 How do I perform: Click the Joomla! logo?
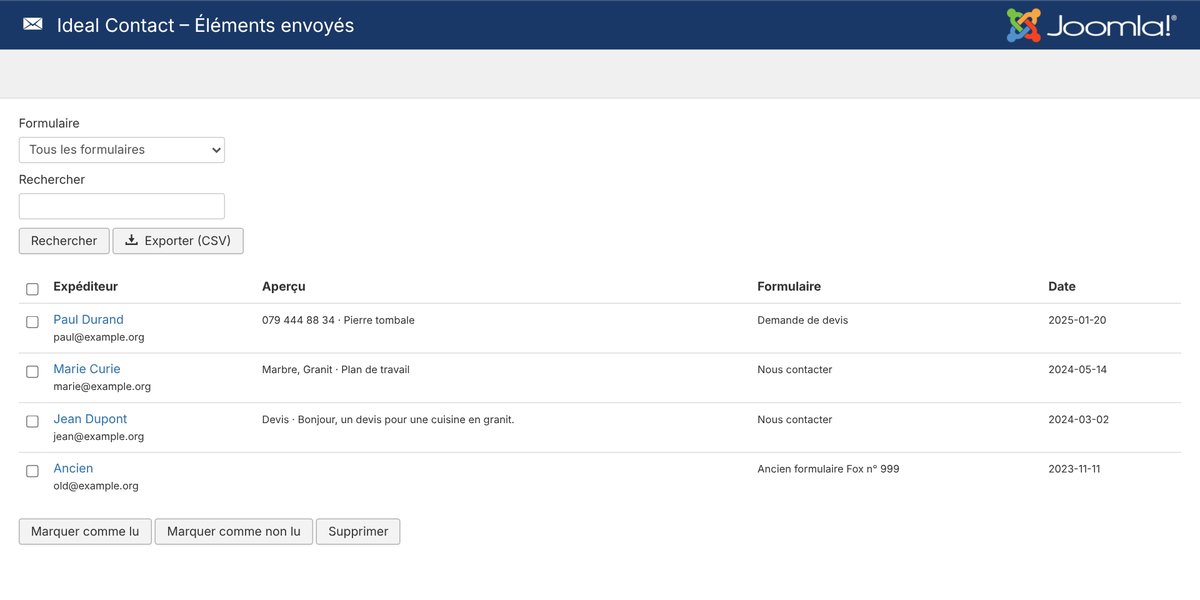(1091, 25)
